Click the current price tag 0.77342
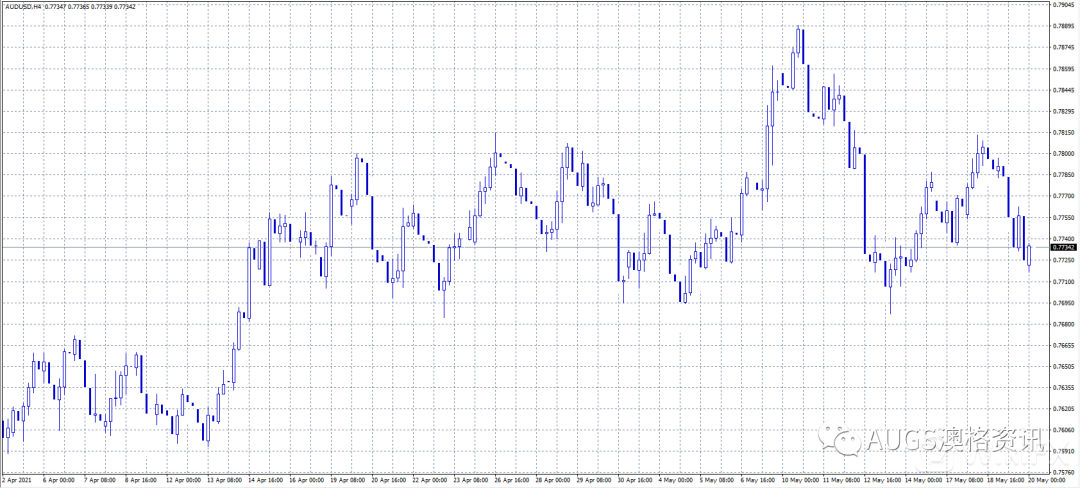The width and height of the screenshot is (1080, 488). click(1064, 247)
